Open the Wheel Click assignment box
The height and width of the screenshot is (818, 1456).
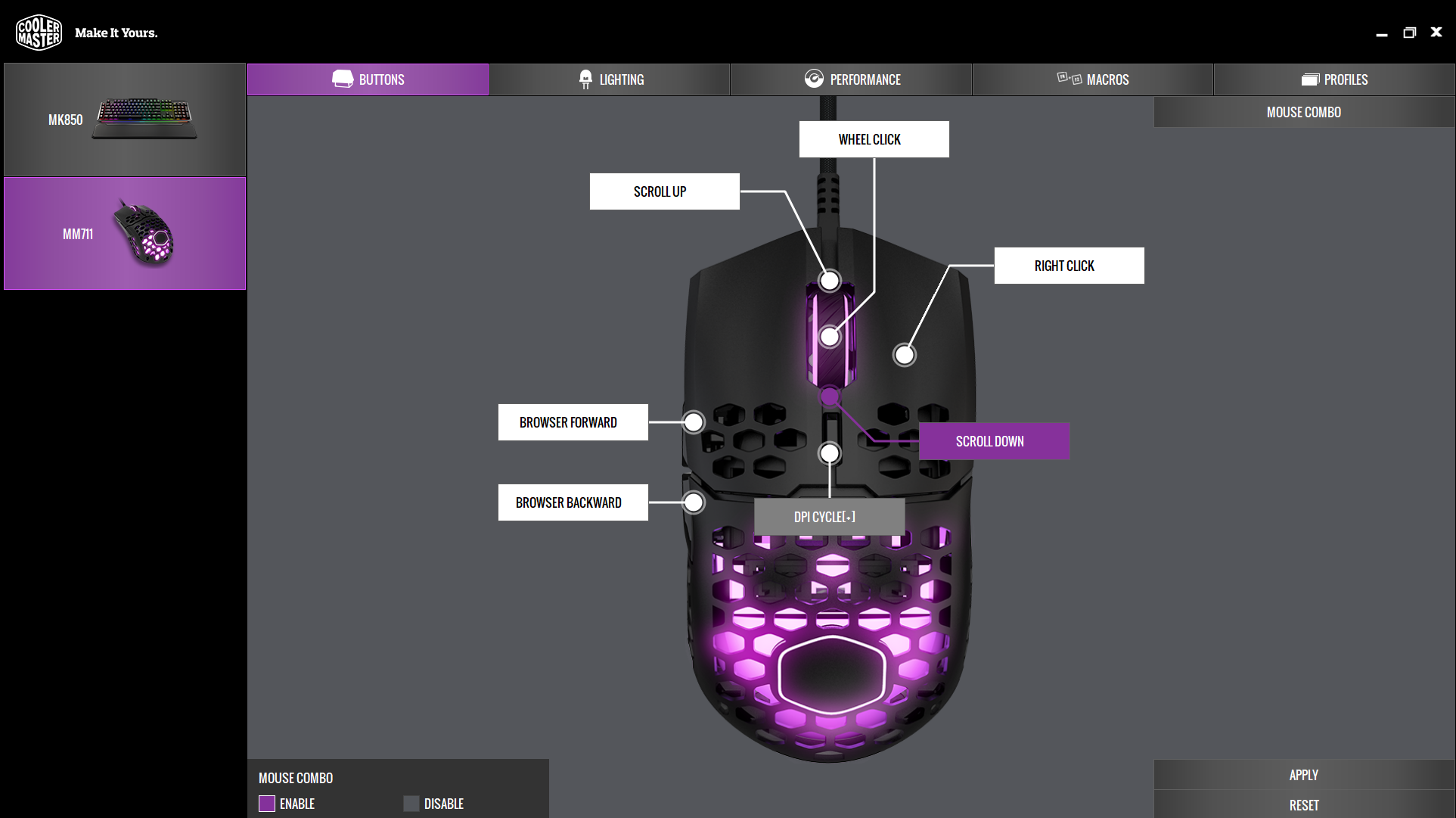pos(874,139)
